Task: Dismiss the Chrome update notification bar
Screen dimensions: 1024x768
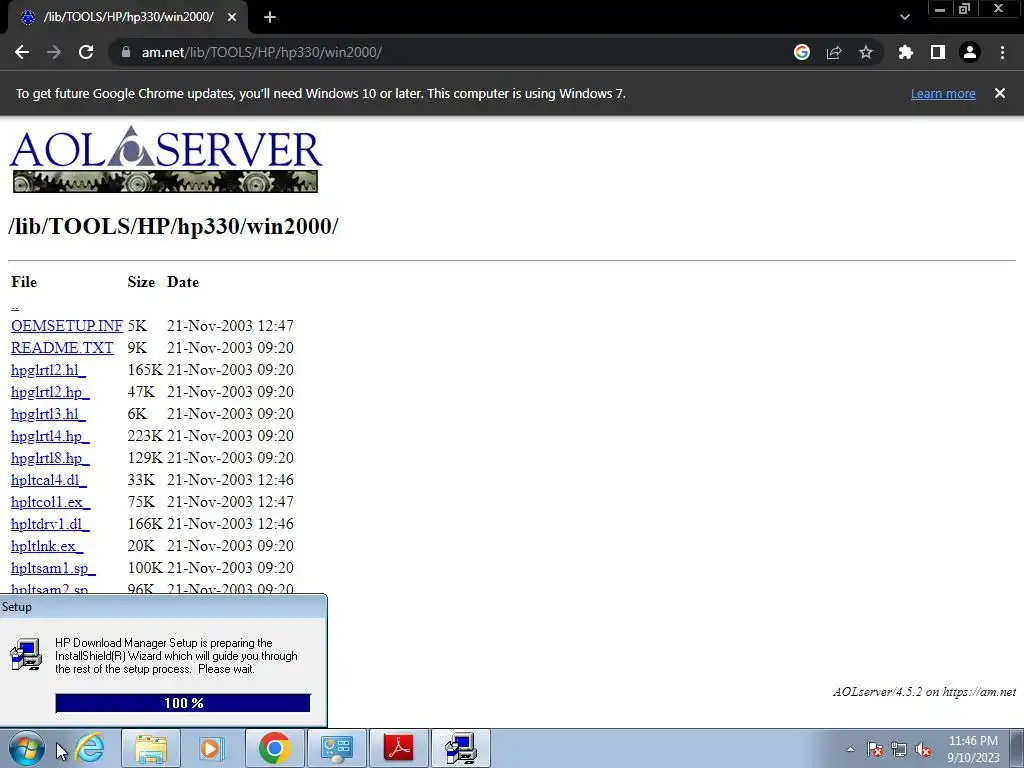Action: tap(1000, 93)
